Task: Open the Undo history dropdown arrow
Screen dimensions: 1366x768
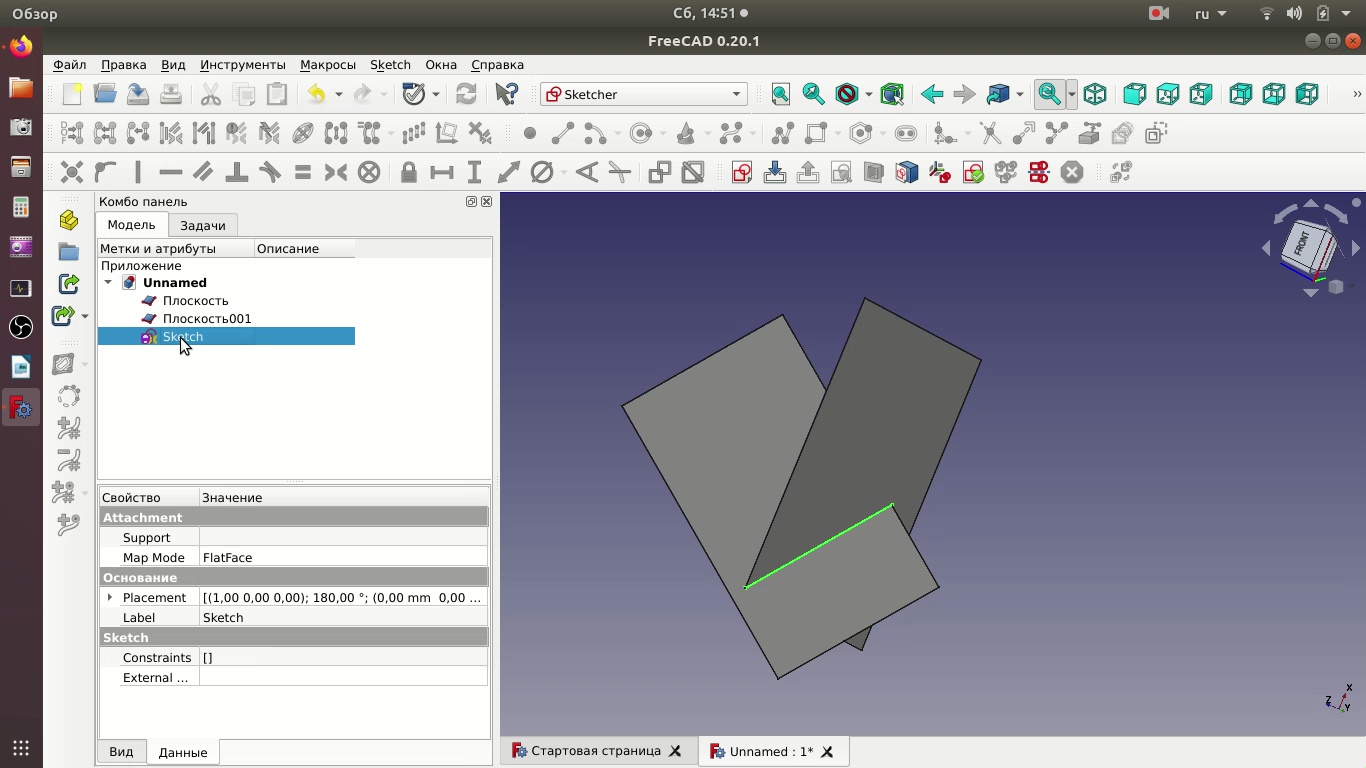Action: coord(338,94)
